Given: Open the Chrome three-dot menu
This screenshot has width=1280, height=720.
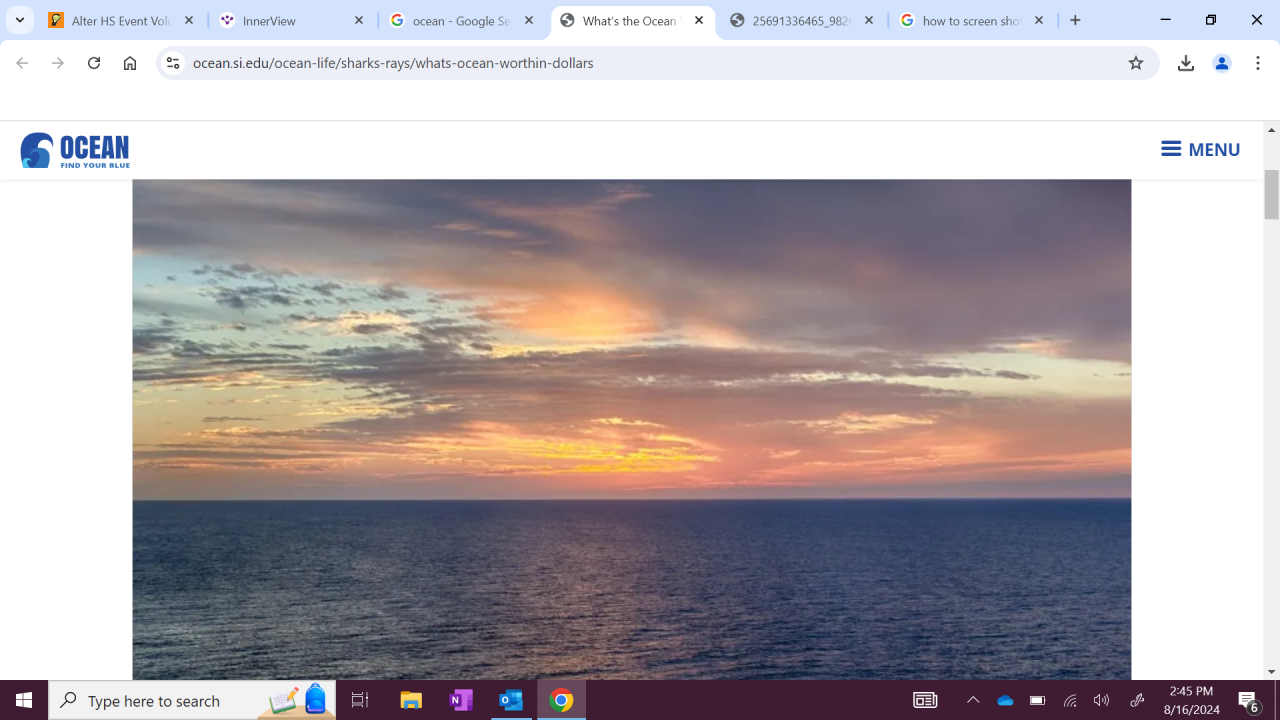Looking at the screenshot, I should pyautogui.click(x=1258, y=63).
